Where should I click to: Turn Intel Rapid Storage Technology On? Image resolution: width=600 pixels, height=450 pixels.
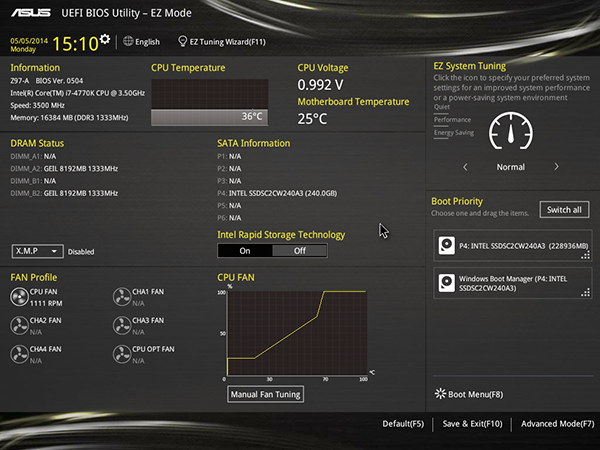pyautogui.click(x=245, y=251)
